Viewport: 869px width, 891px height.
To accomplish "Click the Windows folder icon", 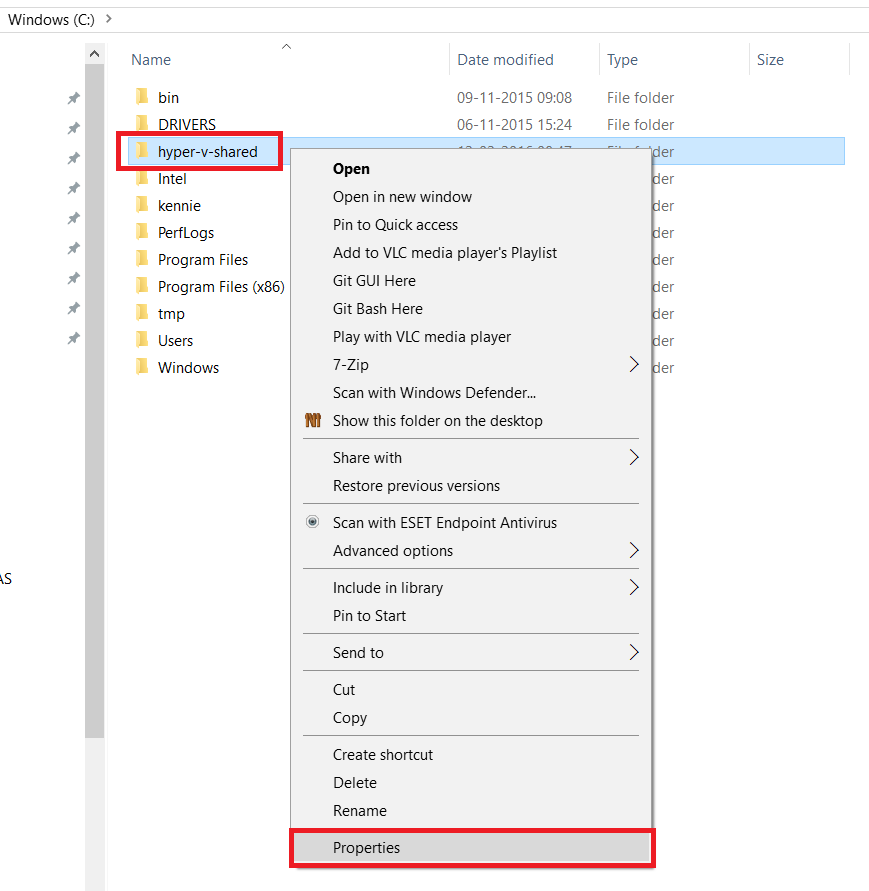I will click(x=141, y=368).
